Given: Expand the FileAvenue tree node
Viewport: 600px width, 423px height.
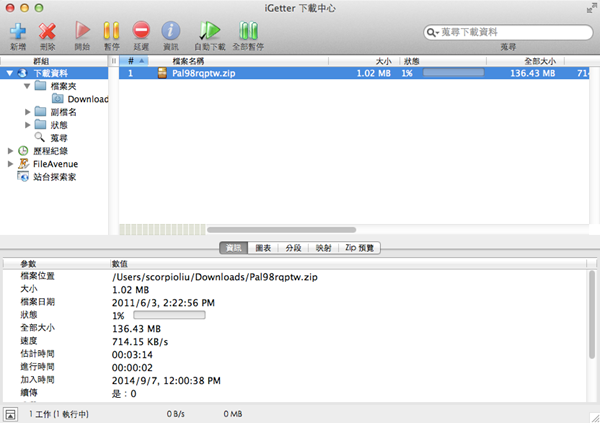Looking at the screenshot, I should point(10,164).
